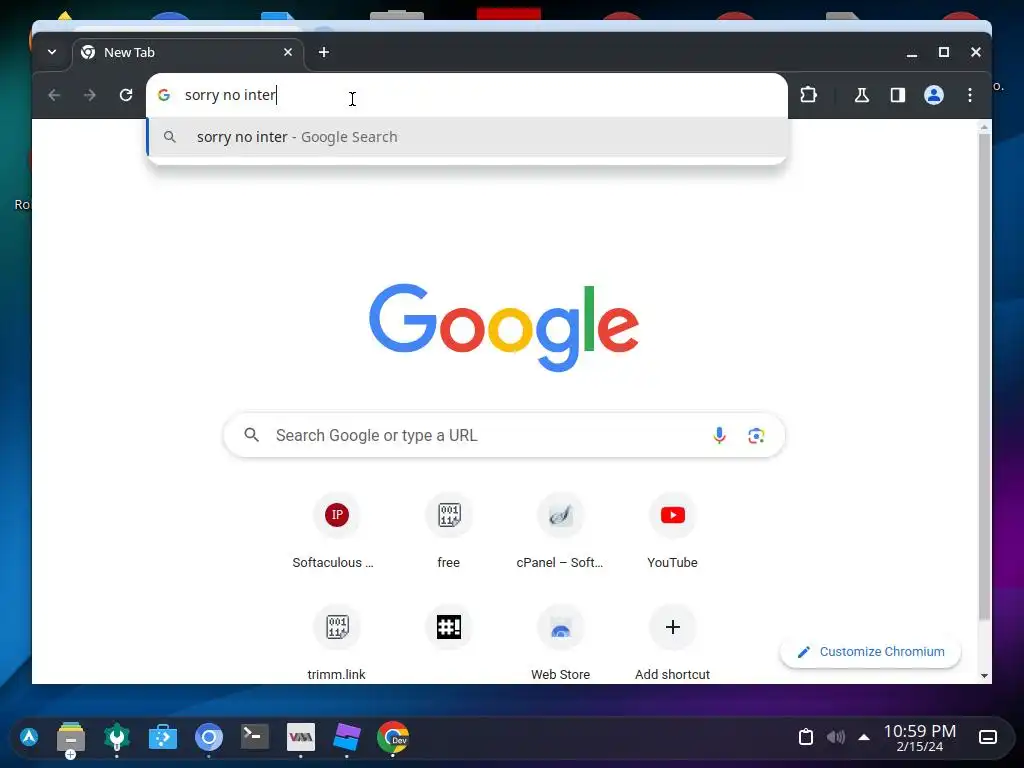Close the New Tab tab
The image size is (1024, 768).
click(288, 52)
